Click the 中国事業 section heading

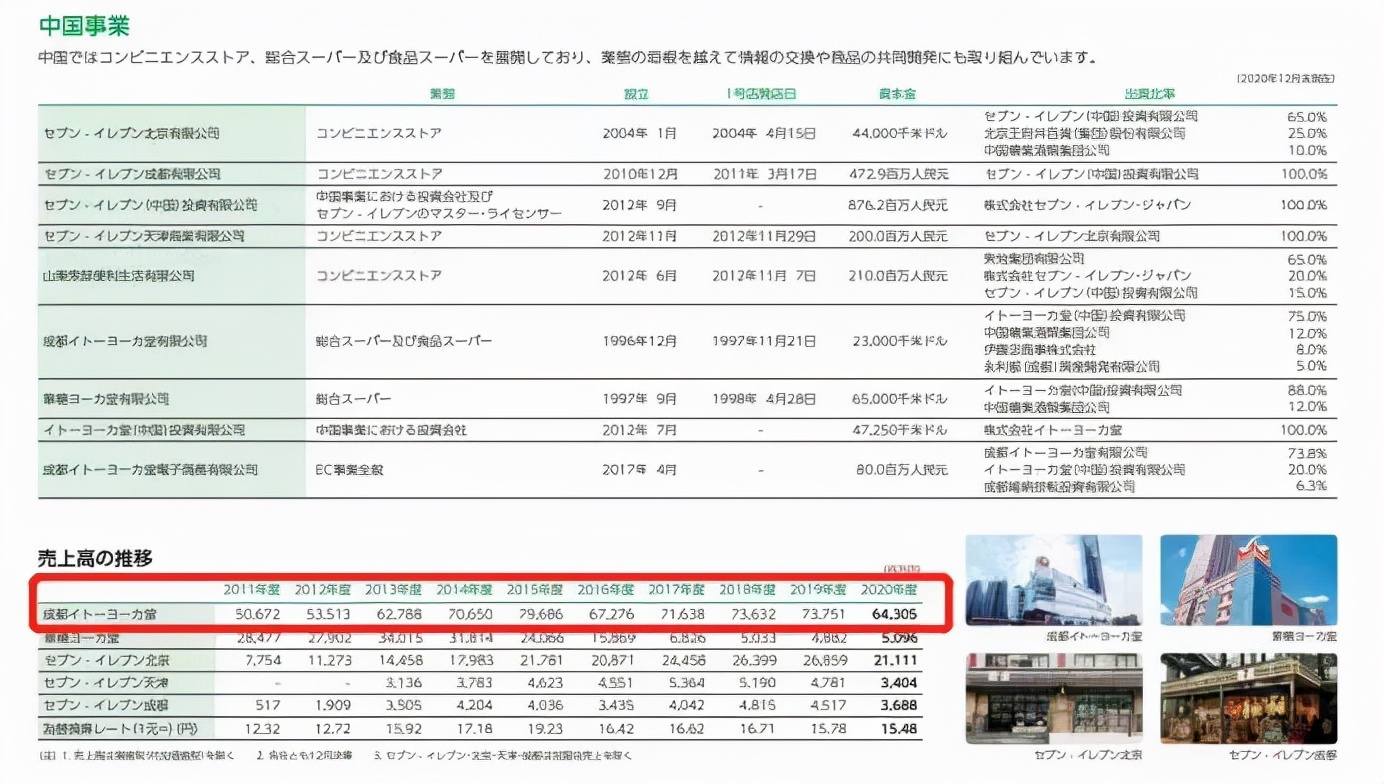84,26
